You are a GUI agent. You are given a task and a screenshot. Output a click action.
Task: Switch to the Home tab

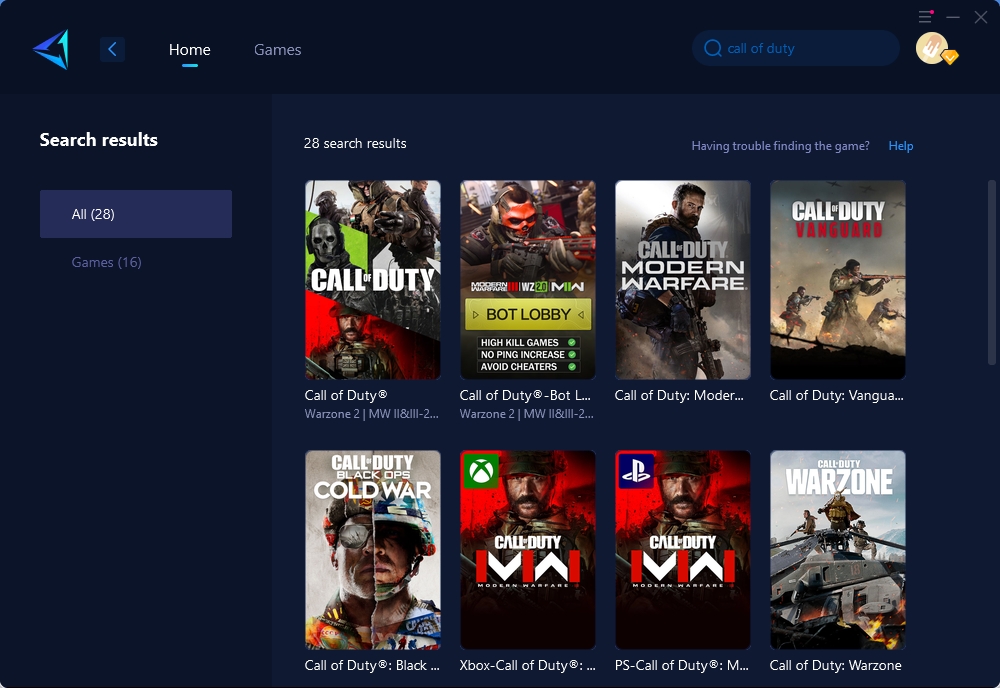[189, 49]
